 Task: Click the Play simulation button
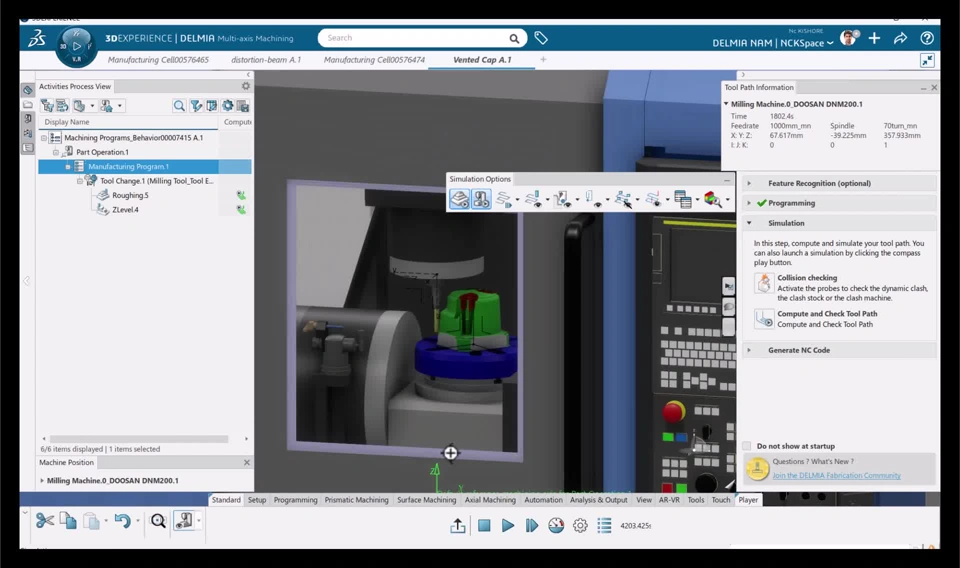(x=508, y=525)
